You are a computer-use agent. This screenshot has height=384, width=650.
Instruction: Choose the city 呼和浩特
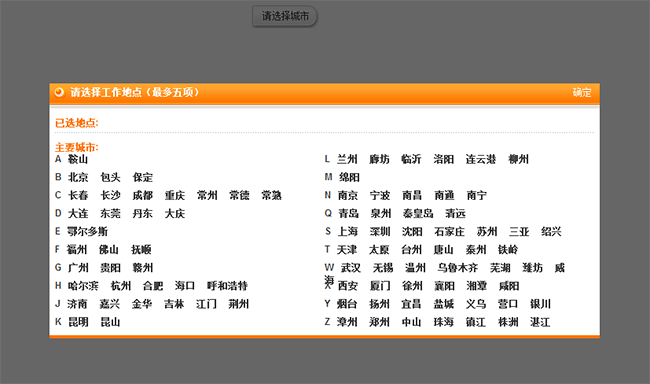(228, 286)
